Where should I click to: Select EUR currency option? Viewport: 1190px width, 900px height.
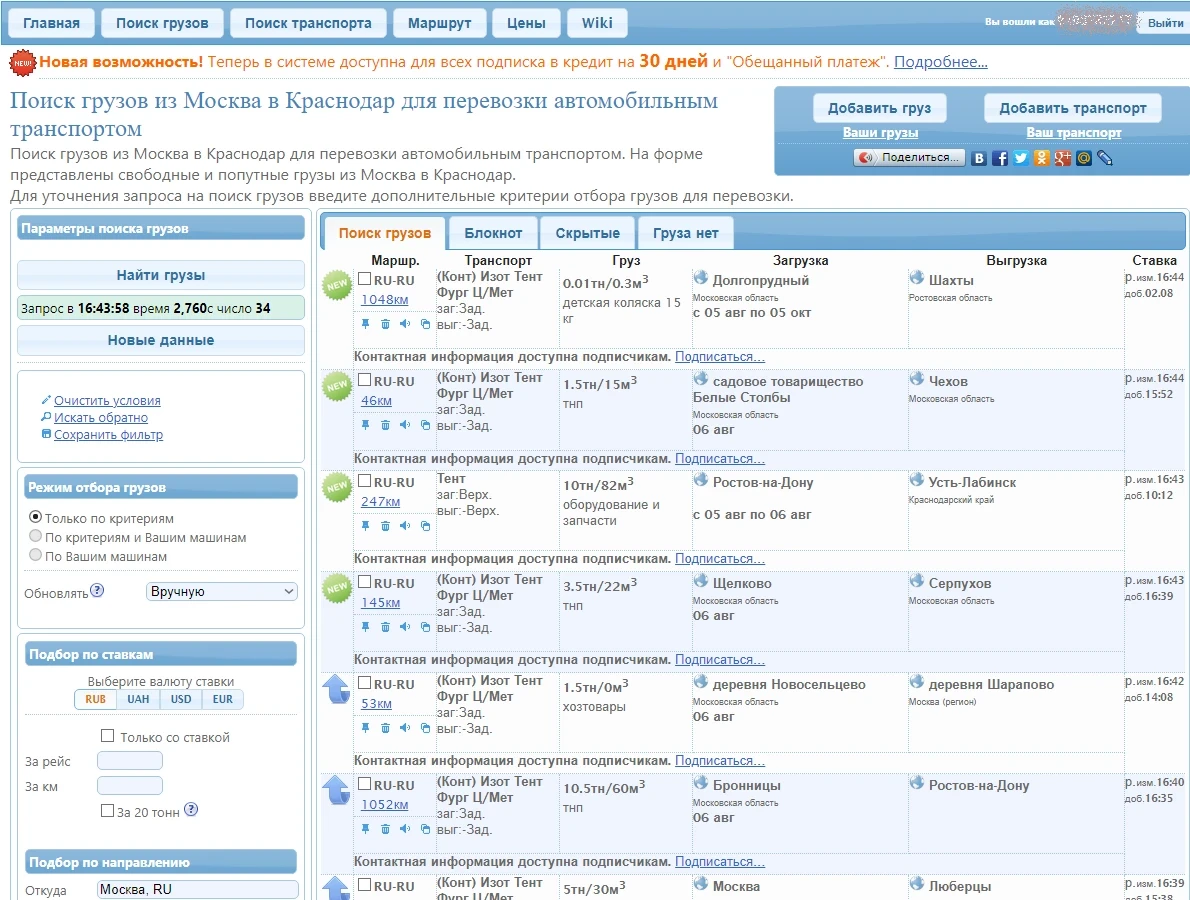click(222, 699)
